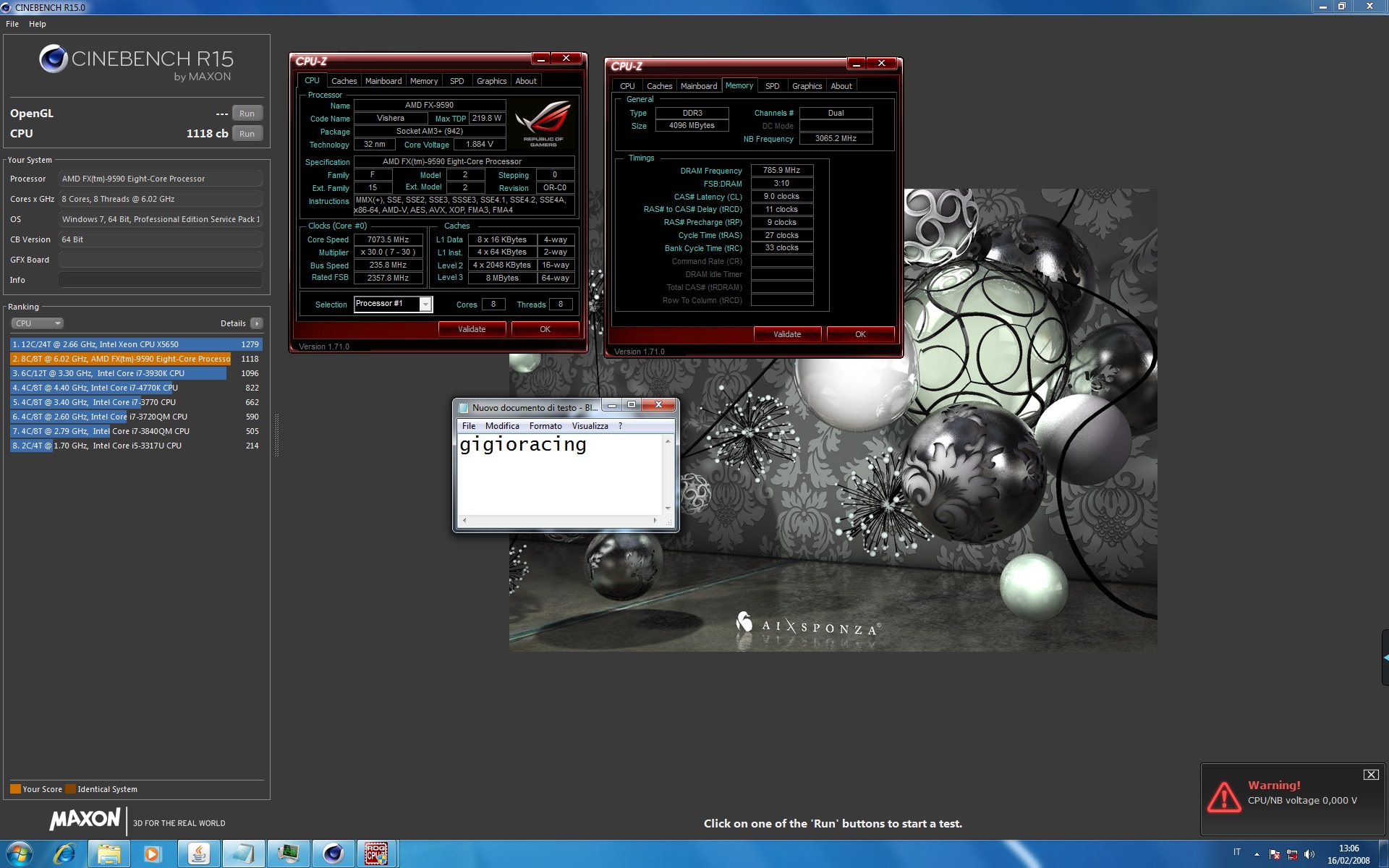1389x868 pixels.
Task: Open About tab in left CPU-Z
Action: click(x=526, y=81)
